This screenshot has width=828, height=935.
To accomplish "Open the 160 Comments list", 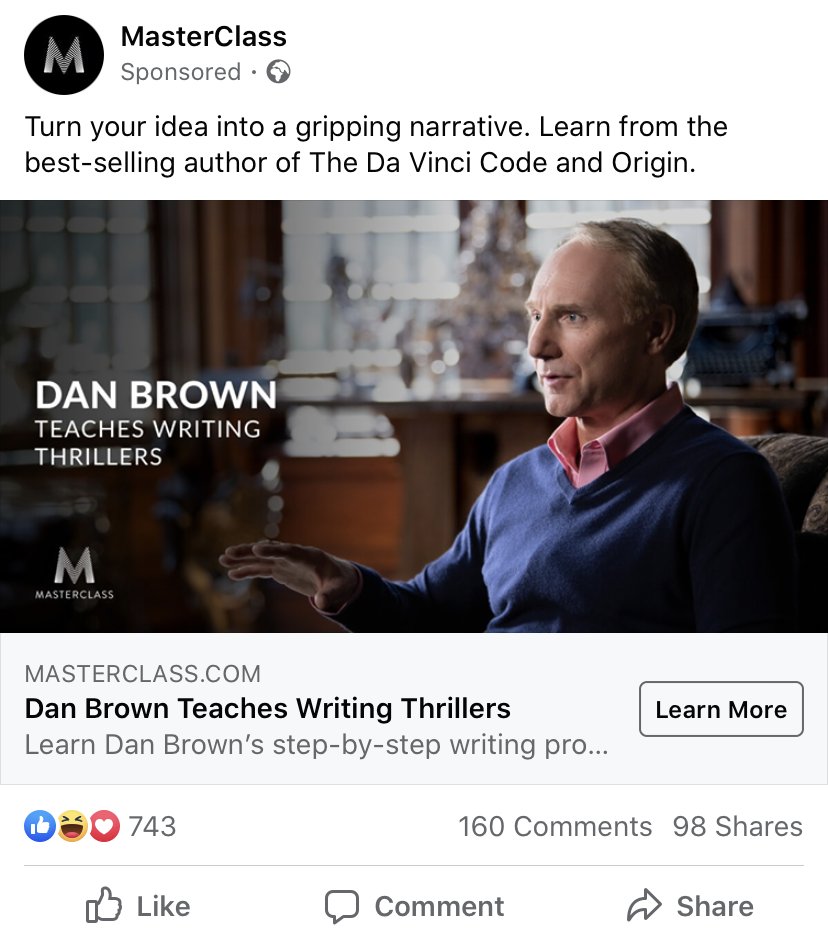I will pyautogui.click(x=555, y=826).
